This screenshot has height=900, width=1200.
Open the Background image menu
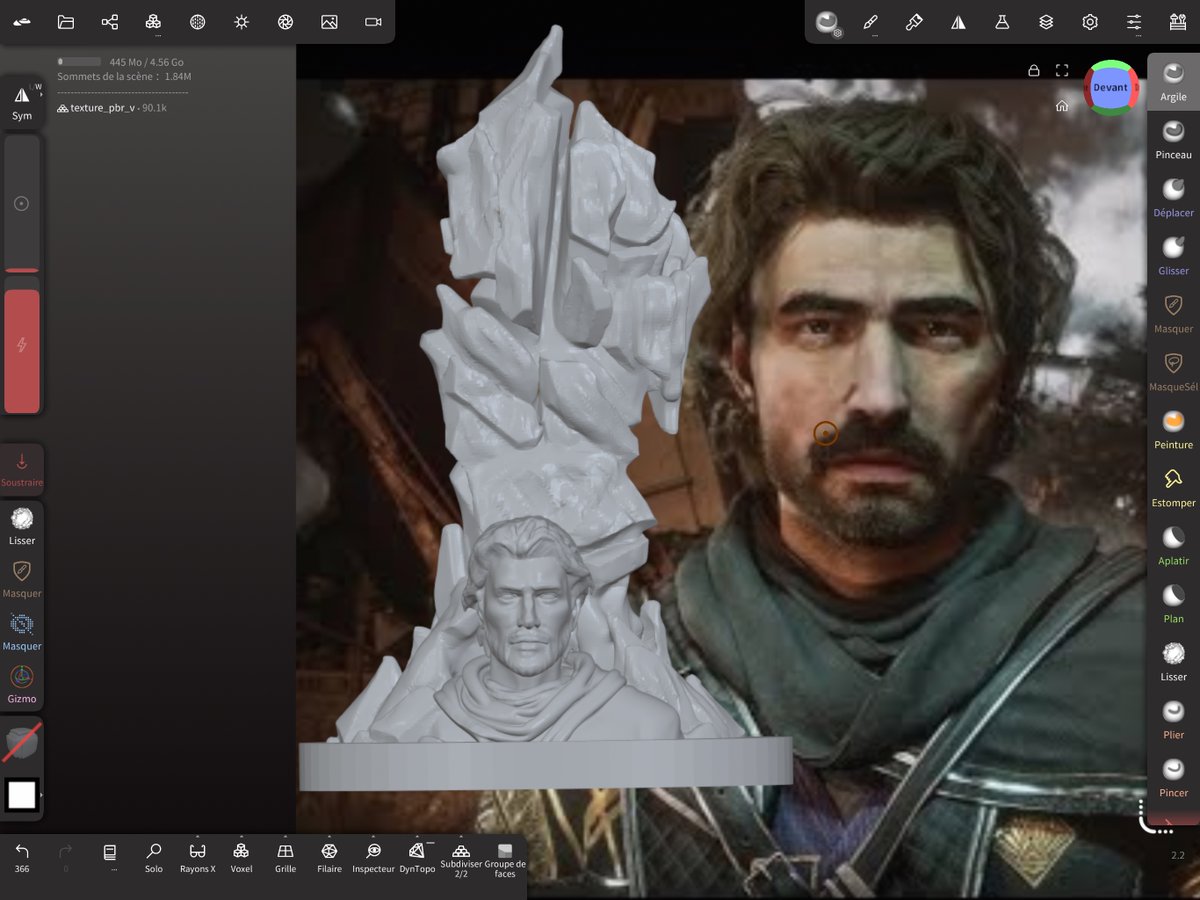coord(329,22)
